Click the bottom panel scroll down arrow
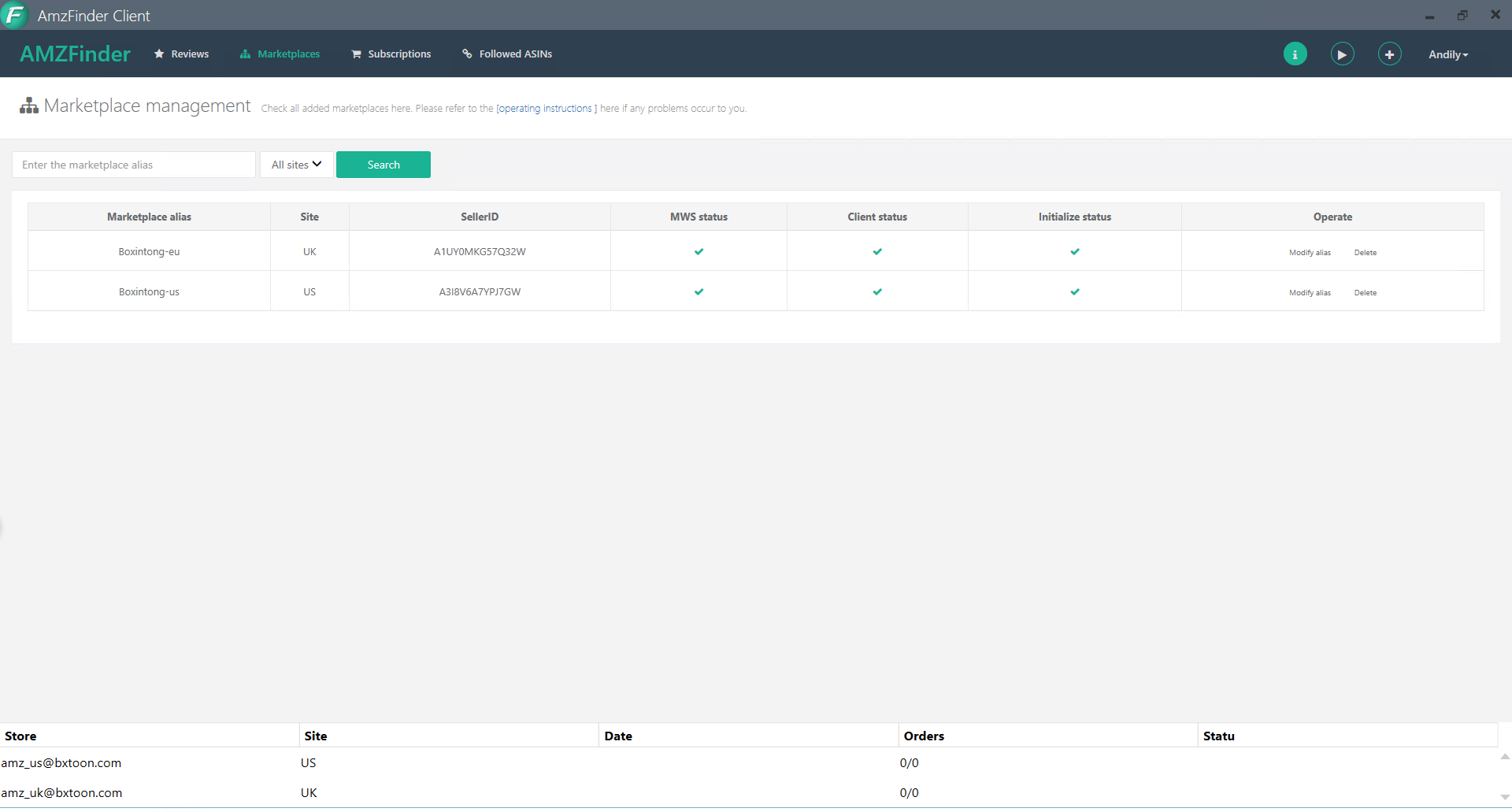This screenshot has width=1512, height=812. [1505, 797]
